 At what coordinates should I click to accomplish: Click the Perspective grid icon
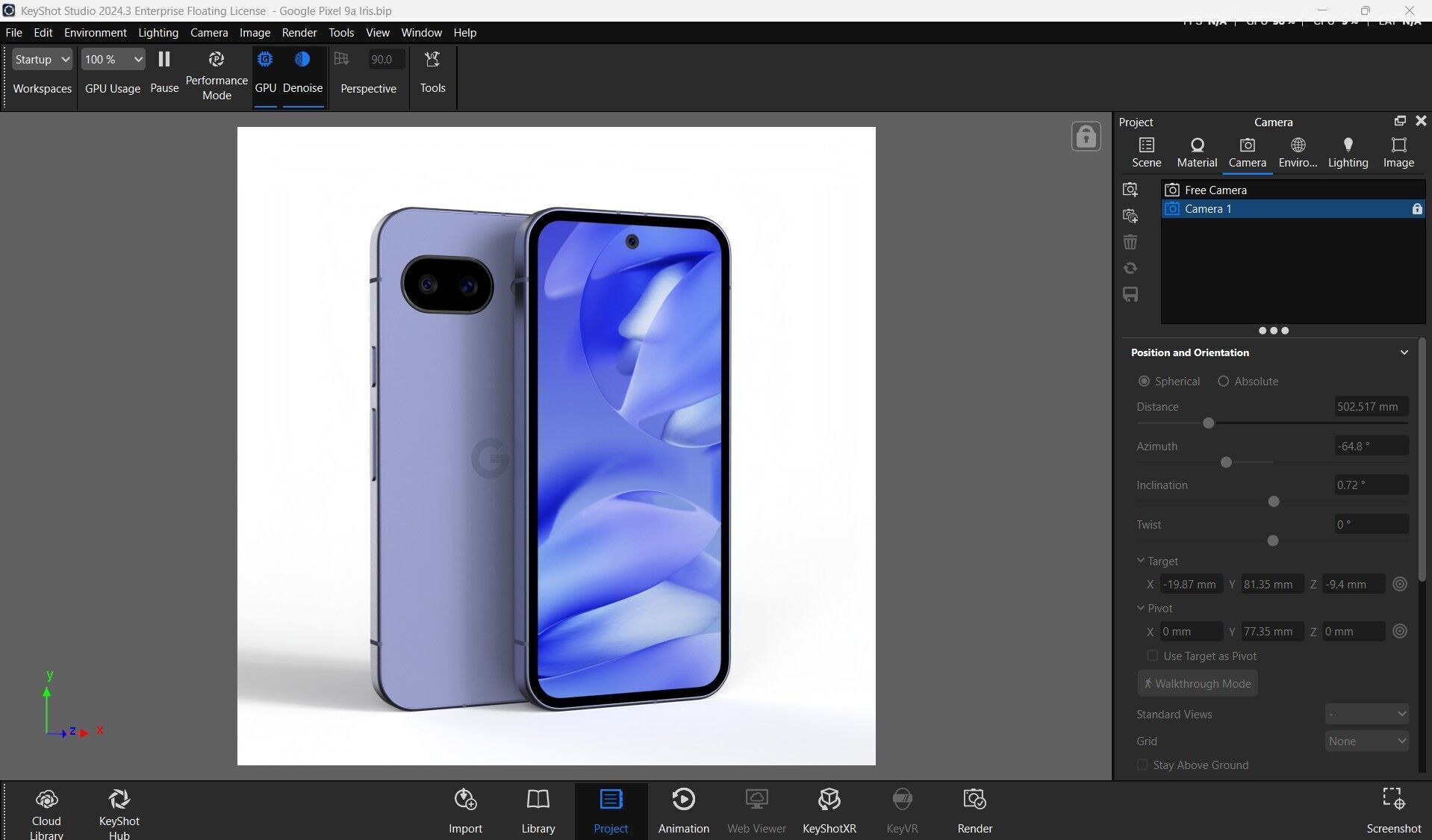(341, 59)
